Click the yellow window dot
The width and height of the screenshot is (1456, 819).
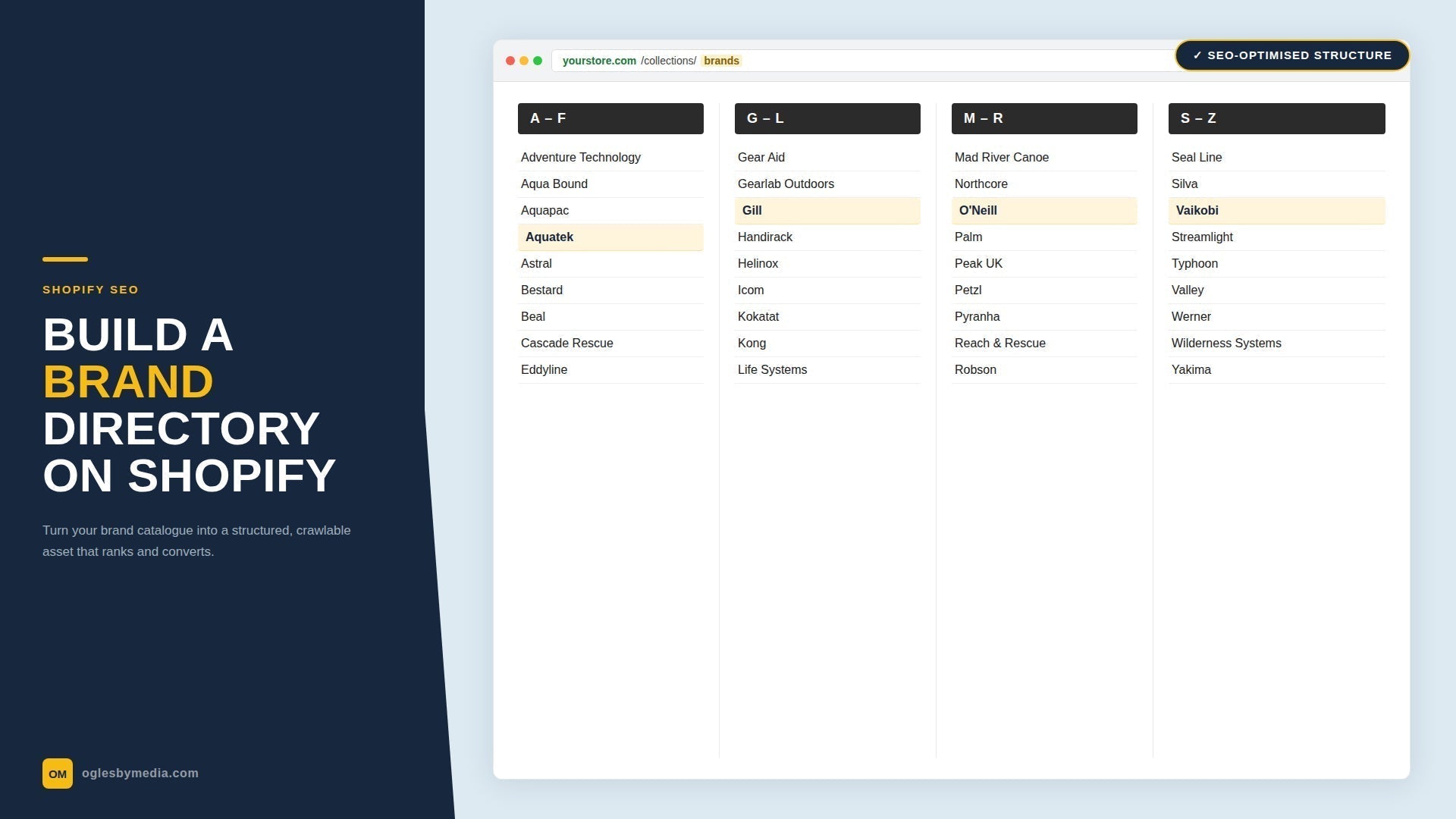pos(524,61)
